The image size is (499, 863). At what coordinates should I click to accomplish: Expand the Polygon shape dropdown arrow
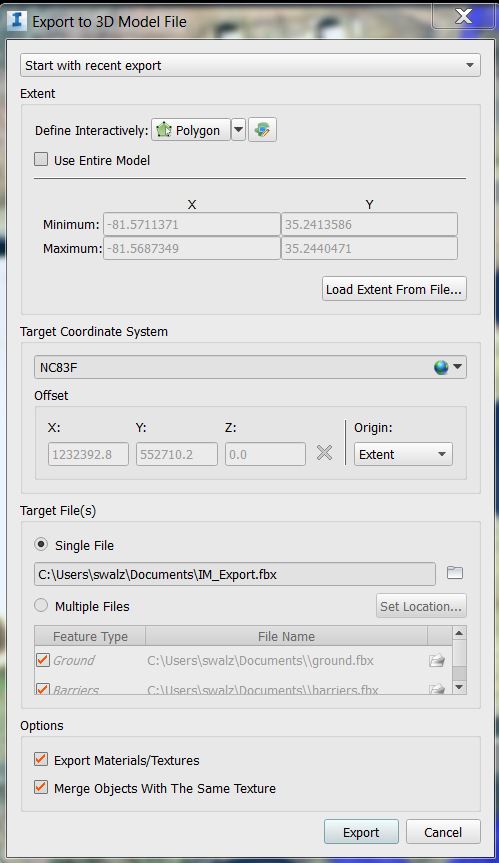click(238, 130)
